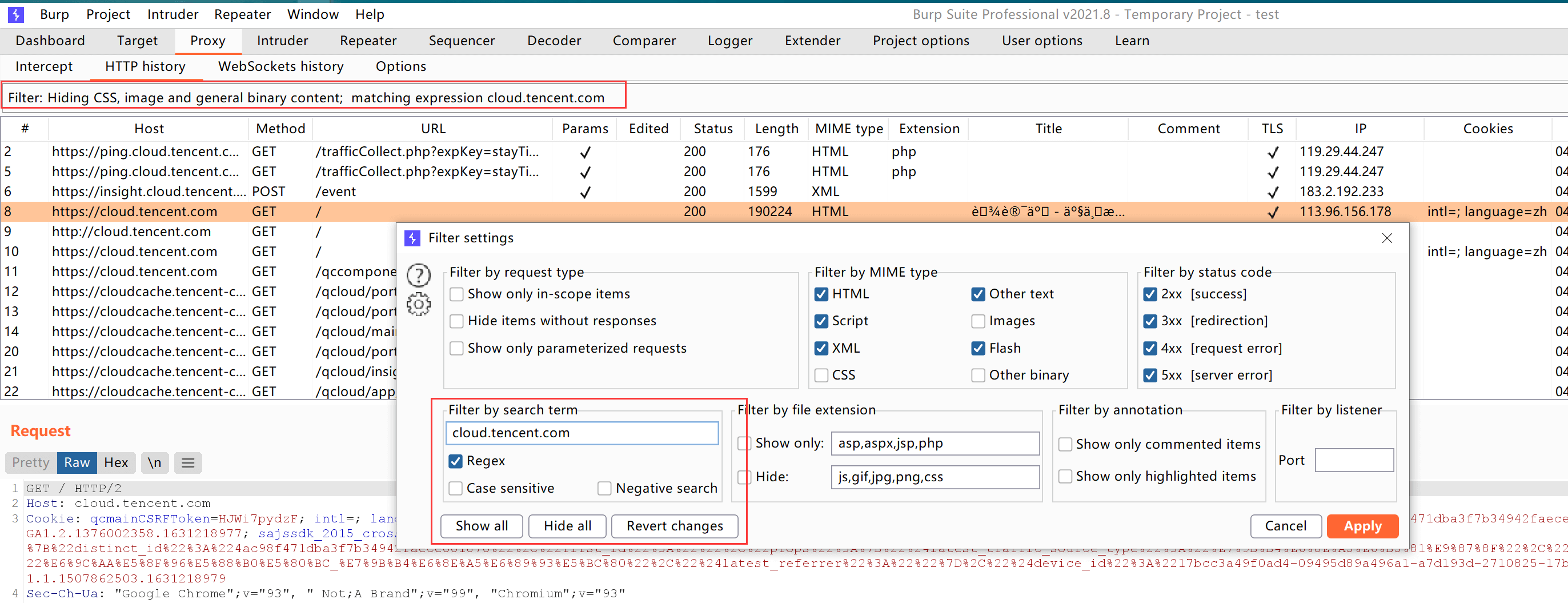Enable Show only commented items

coord(1065,445)
